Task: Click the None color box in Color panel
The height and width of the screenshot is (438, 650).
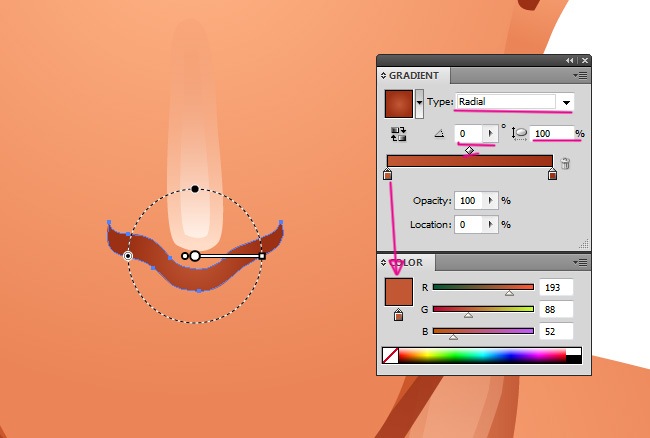Action: 390,355
